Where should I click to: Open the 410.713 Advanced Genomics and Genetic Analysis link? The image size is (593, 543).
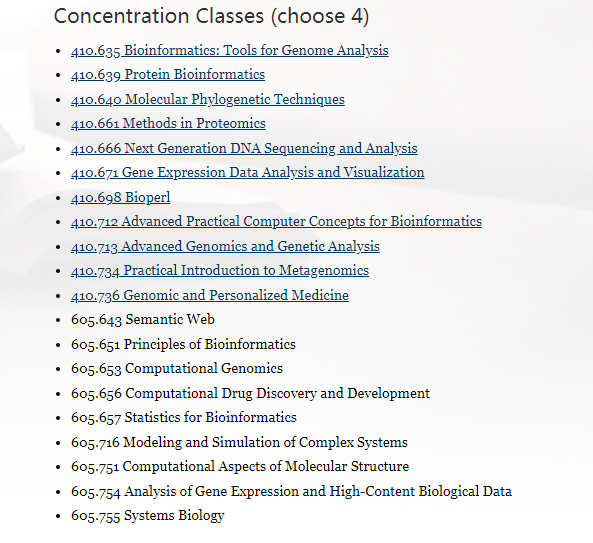coord(225,246)
